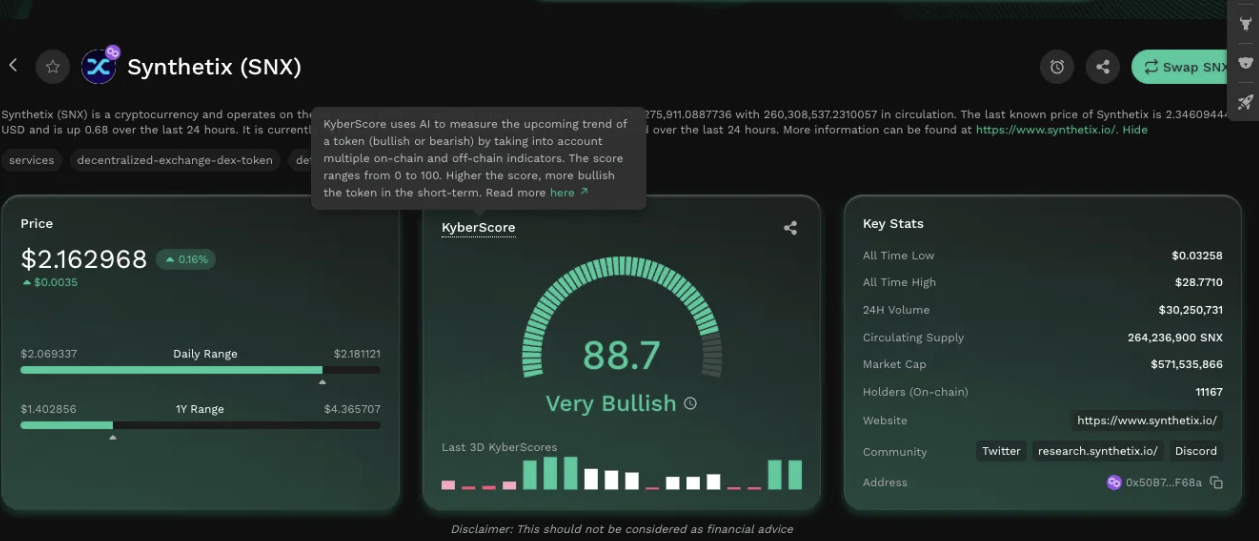Click the share icon beside Swap SNX
Screen dimensions: 1259x541
tap(1103, 67)
